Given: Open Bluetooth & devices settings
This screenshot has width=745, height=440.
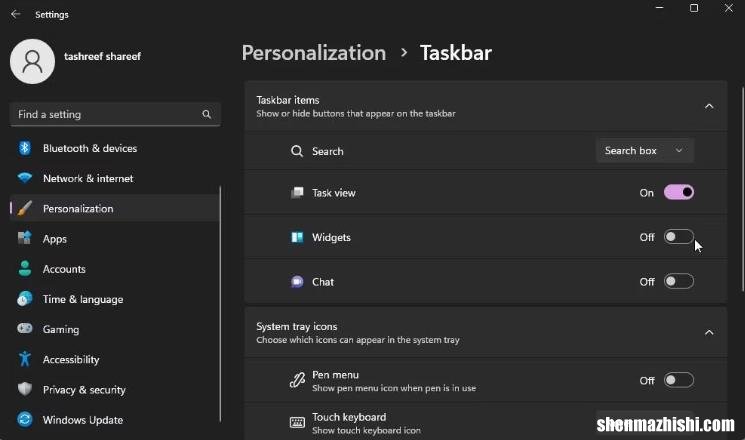Looking at the screenshot, I should point(115,148).
